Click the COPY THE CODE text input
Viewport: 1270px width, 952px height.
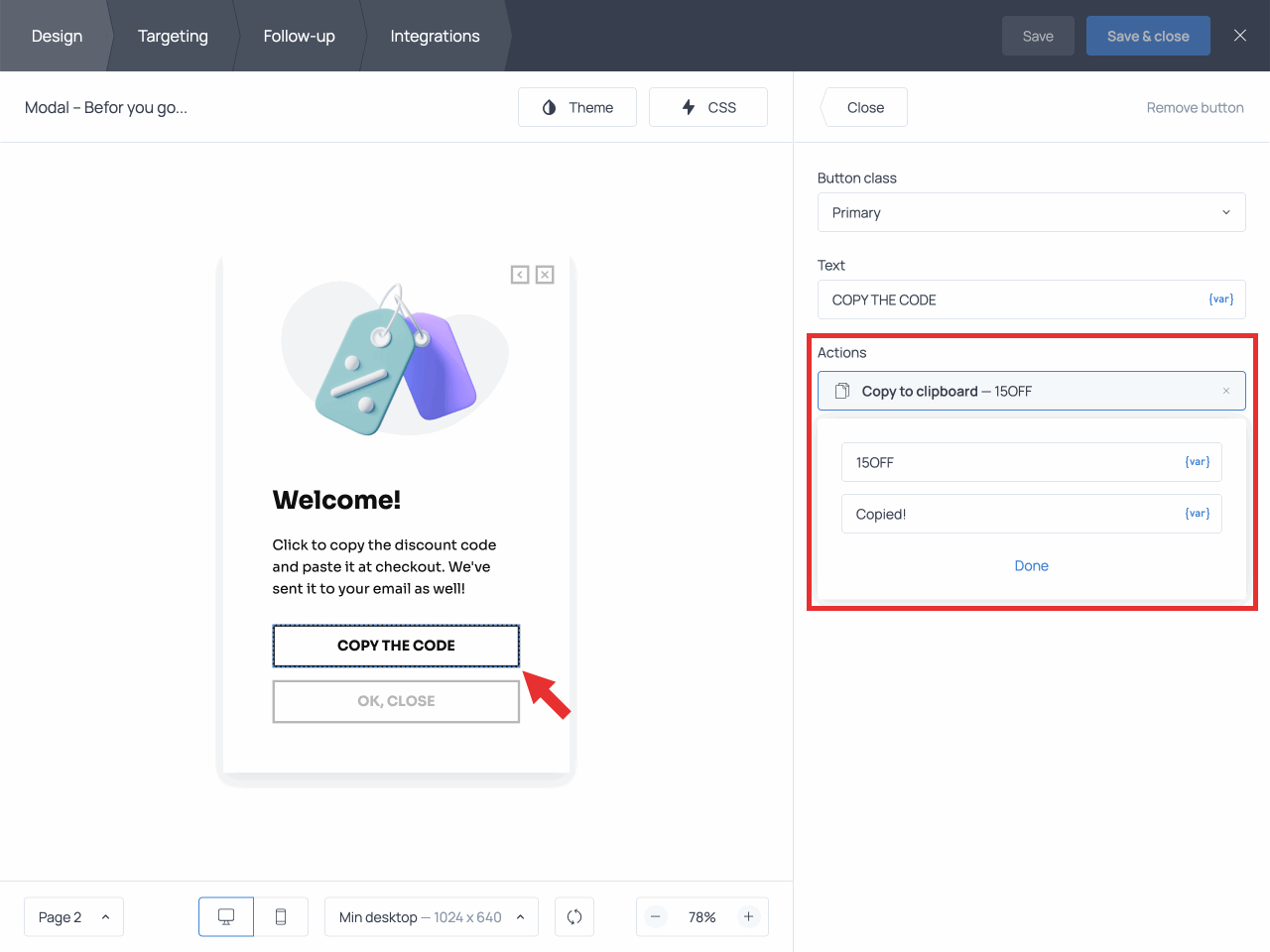pos(1012,299)
